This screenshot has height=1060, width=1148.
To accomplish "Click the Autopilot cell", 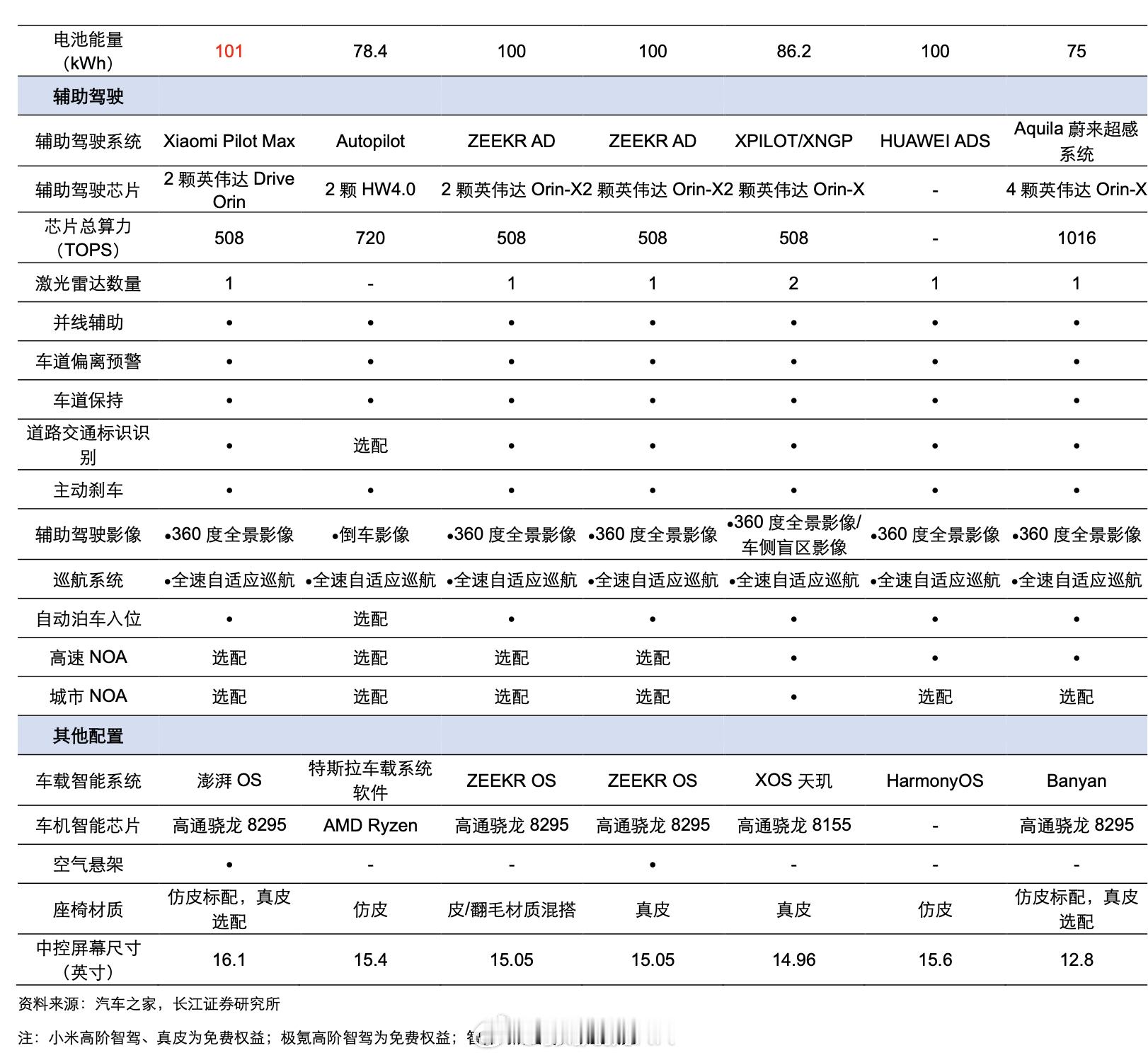I will coord(370,142).
